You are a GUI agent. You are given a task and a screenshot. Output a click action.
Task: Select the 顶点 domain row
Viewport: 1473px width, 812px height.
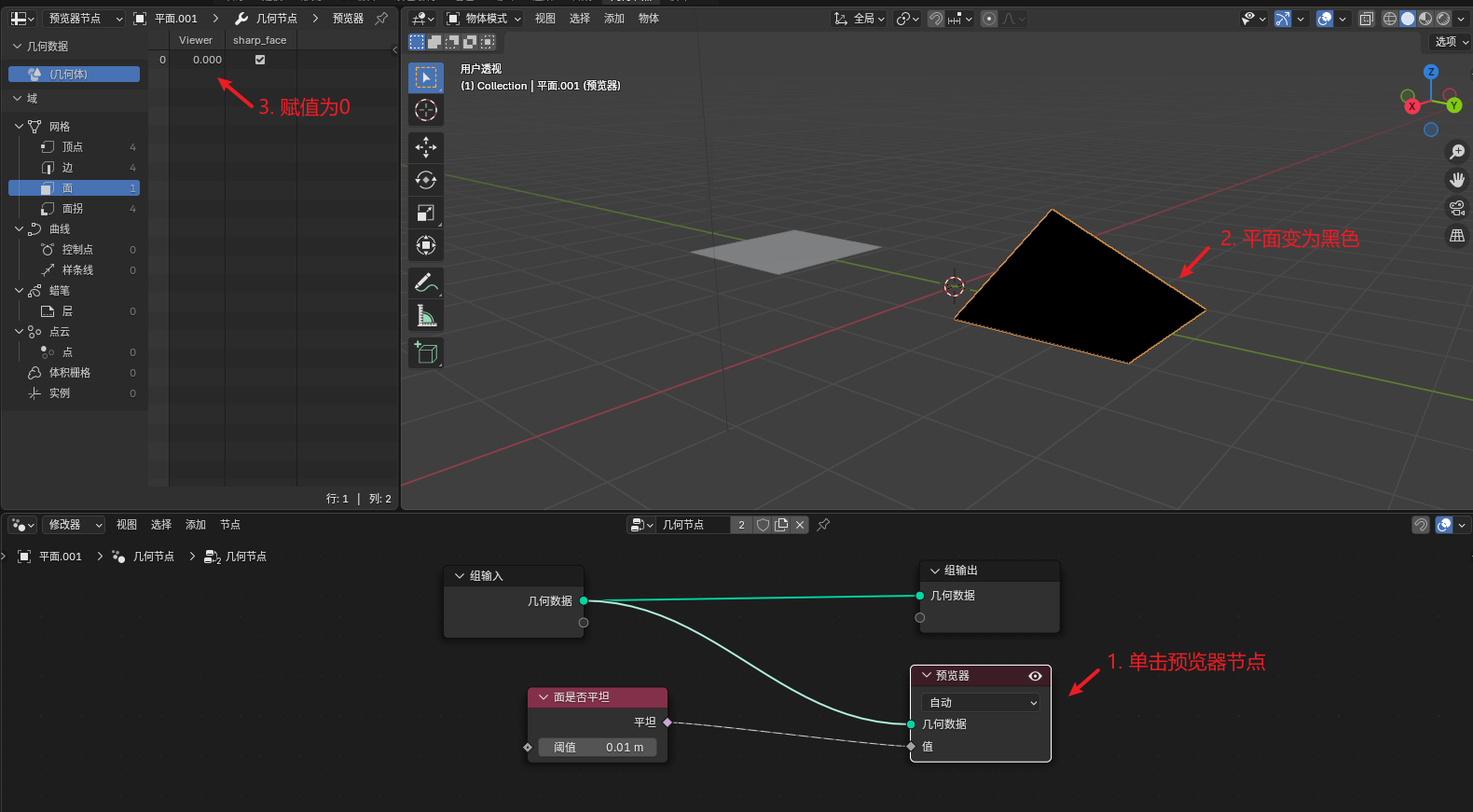point(74,147)
